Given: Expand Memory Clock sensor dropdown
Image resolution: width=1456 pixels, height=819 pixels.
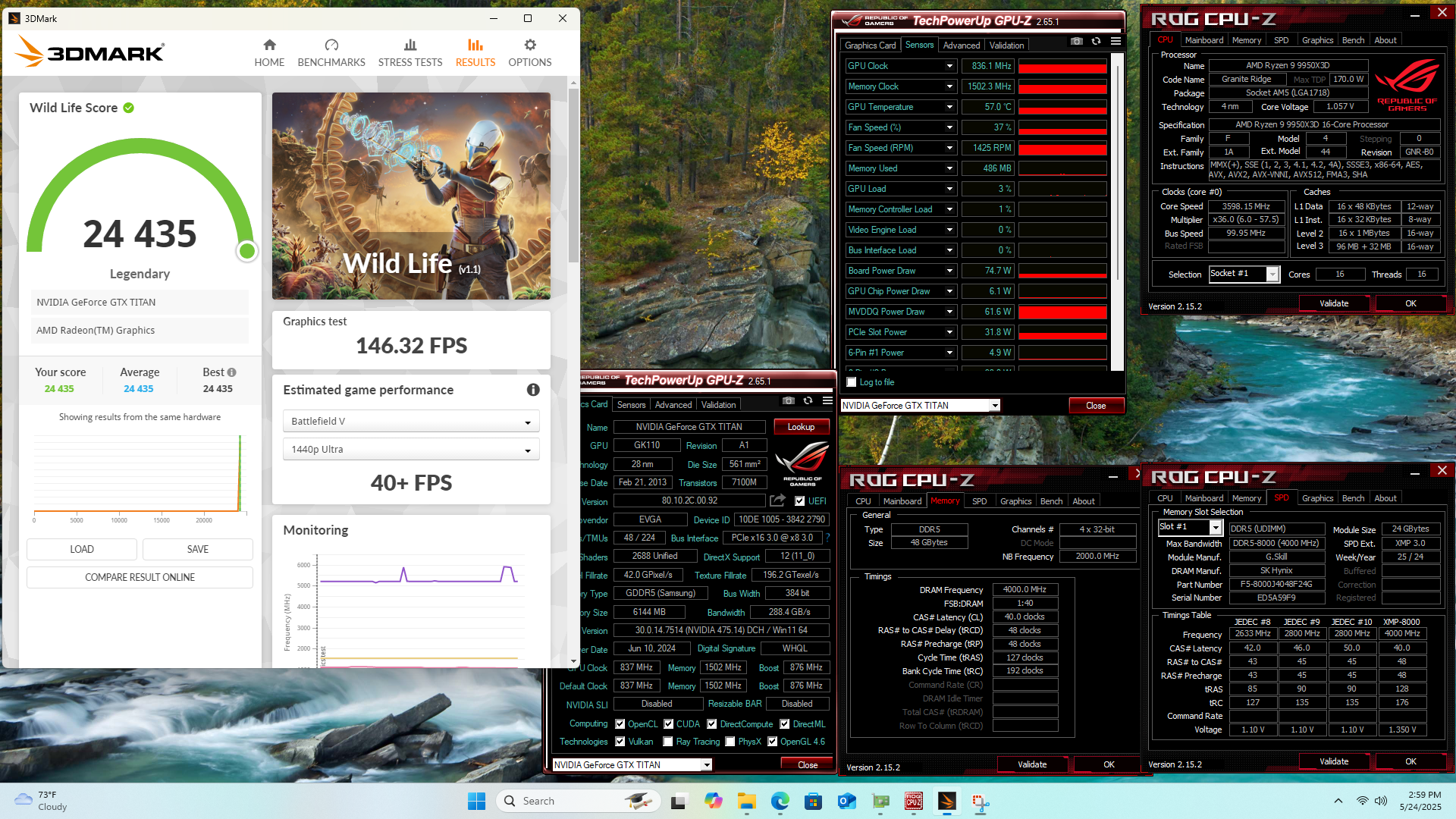Looking at the screenshot, I should (x=949, y=86).
